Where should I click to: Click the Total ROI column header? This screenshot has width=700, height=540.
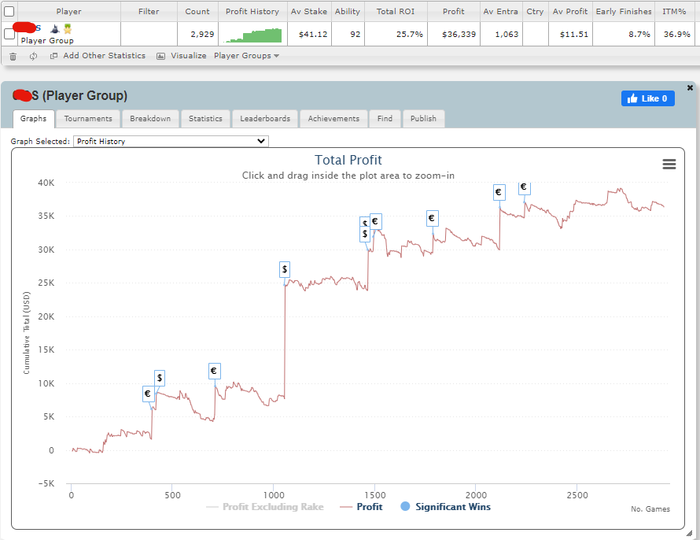396,12
